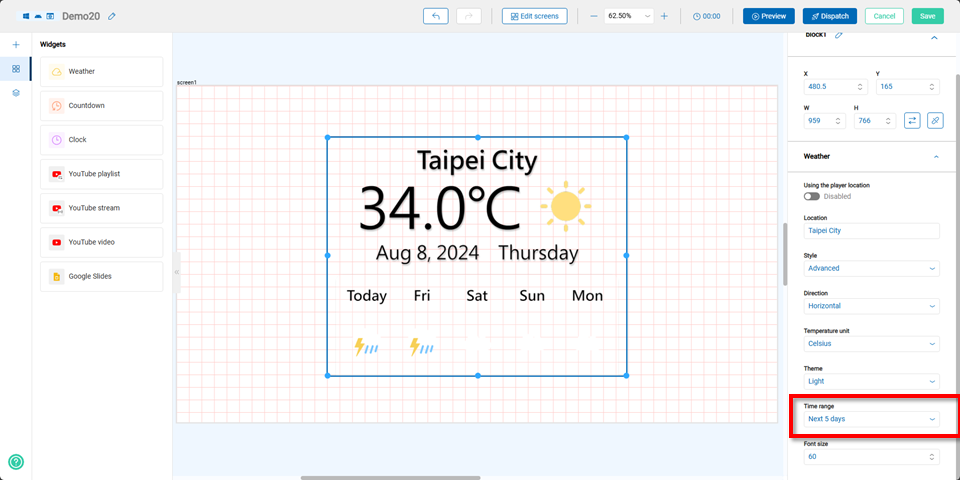
Task: Add the Countdown widget
Action: coord(101,106)
